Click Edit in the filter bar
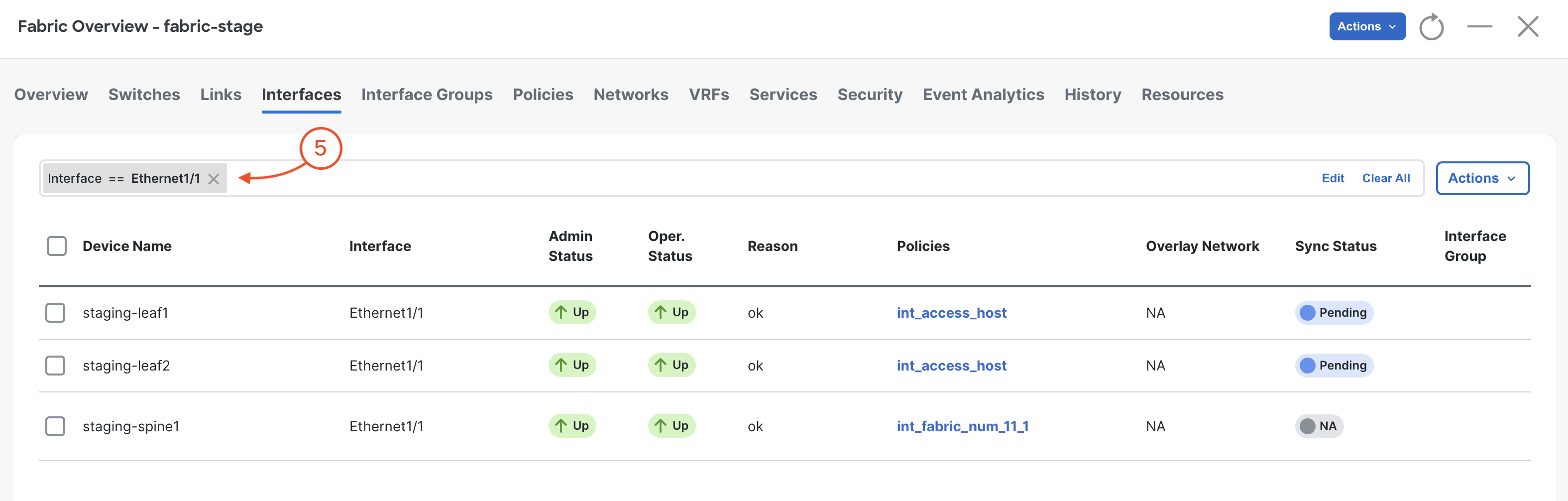The width and height of the screenshot is (1568, 501). coord(1333,178)
